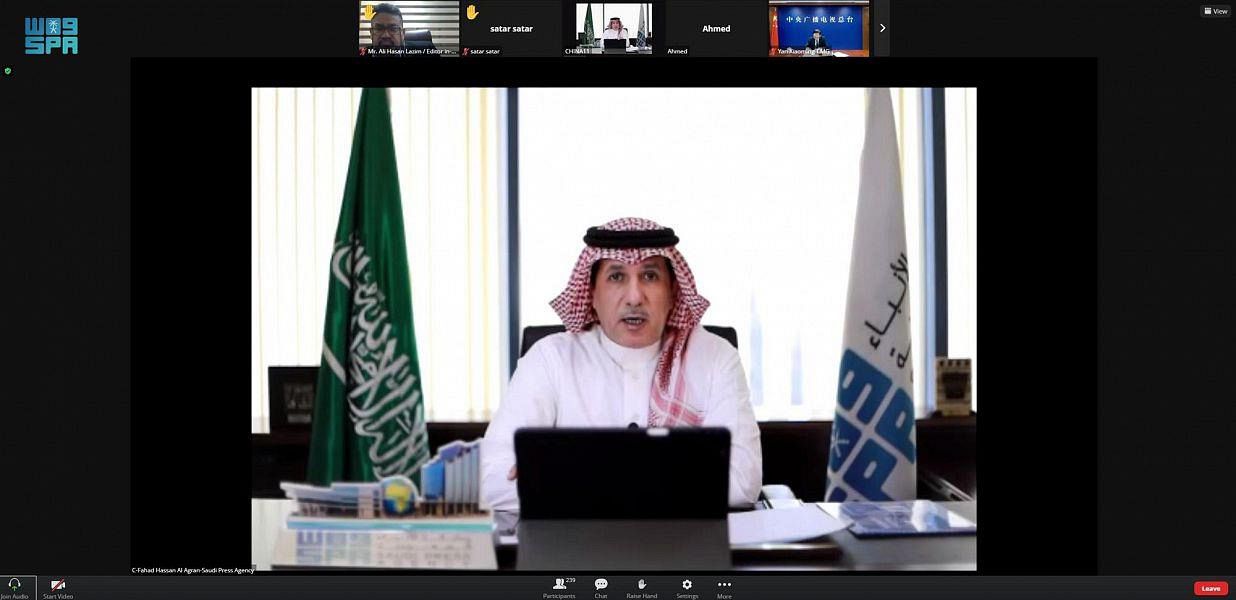Screen dimensions: 1236x600
Task: Click the main speaker video
Action: coord(613,328)
